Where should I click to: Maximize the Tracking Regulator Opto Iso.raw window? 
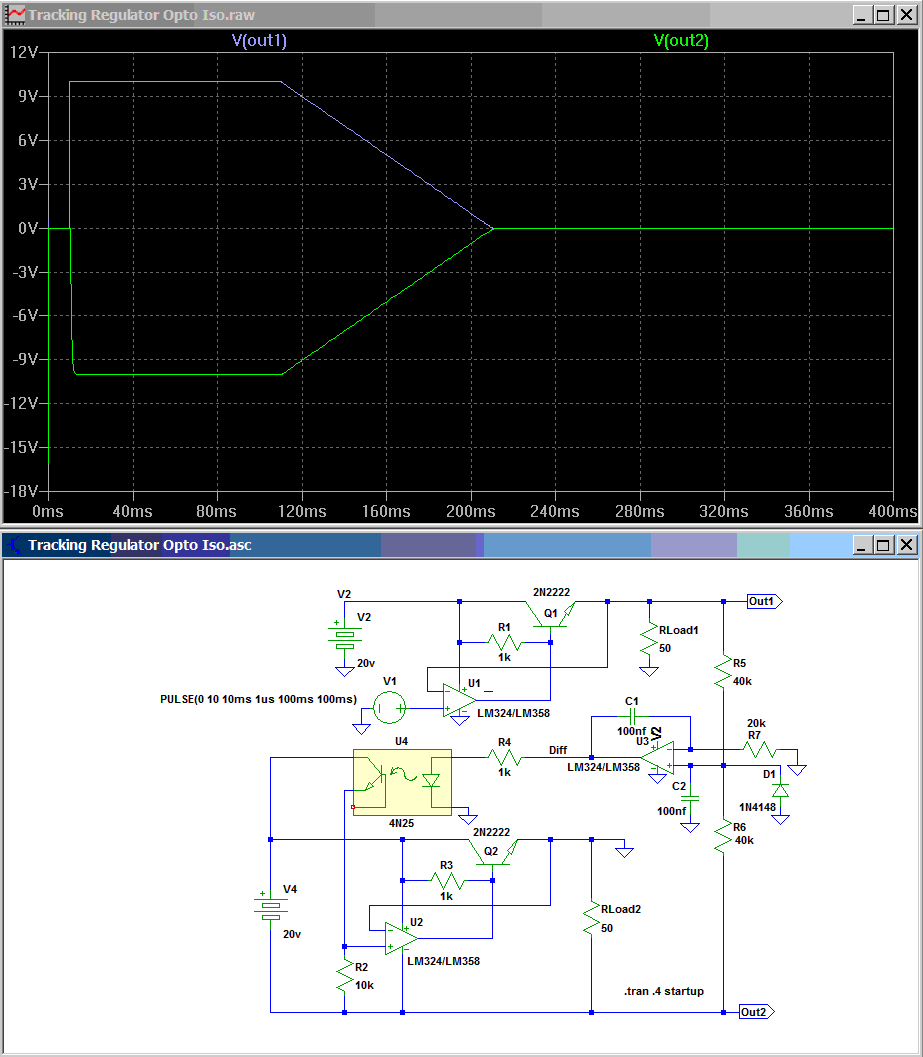click(883, 15)
